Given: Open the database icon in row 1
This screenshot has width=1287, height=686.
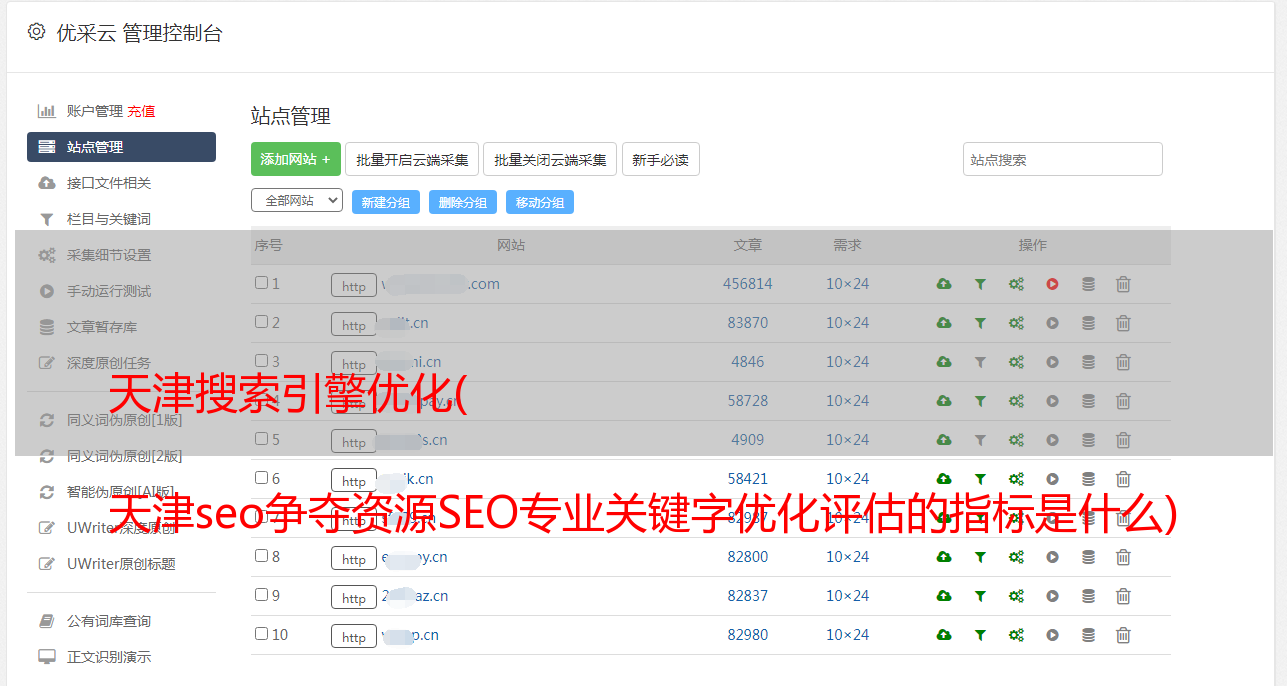Looking at the screenshot, I should (x=1088, y=284).
